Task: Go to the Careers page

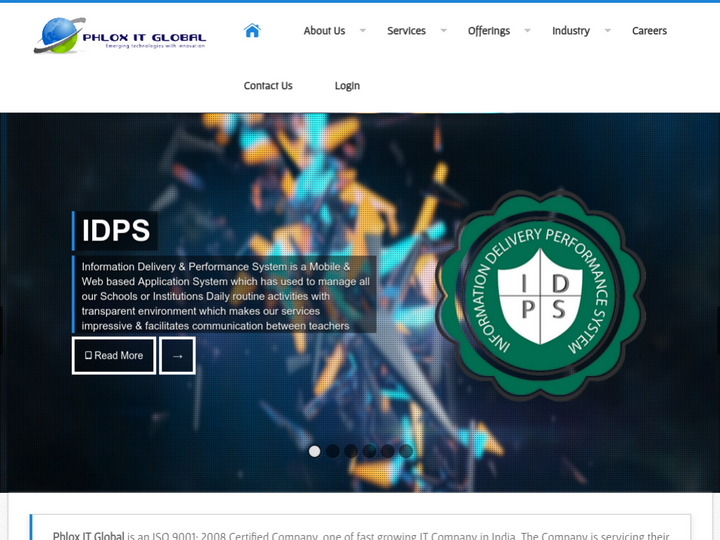Action: (x=649, y=31)
